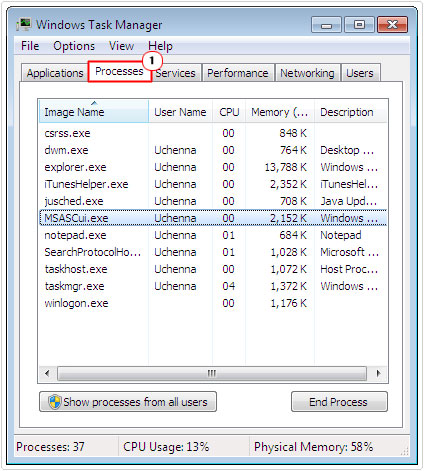424x471 pixels.
Task: Select the SearchProtocolHo... process
Action: (x=213, y=252)
